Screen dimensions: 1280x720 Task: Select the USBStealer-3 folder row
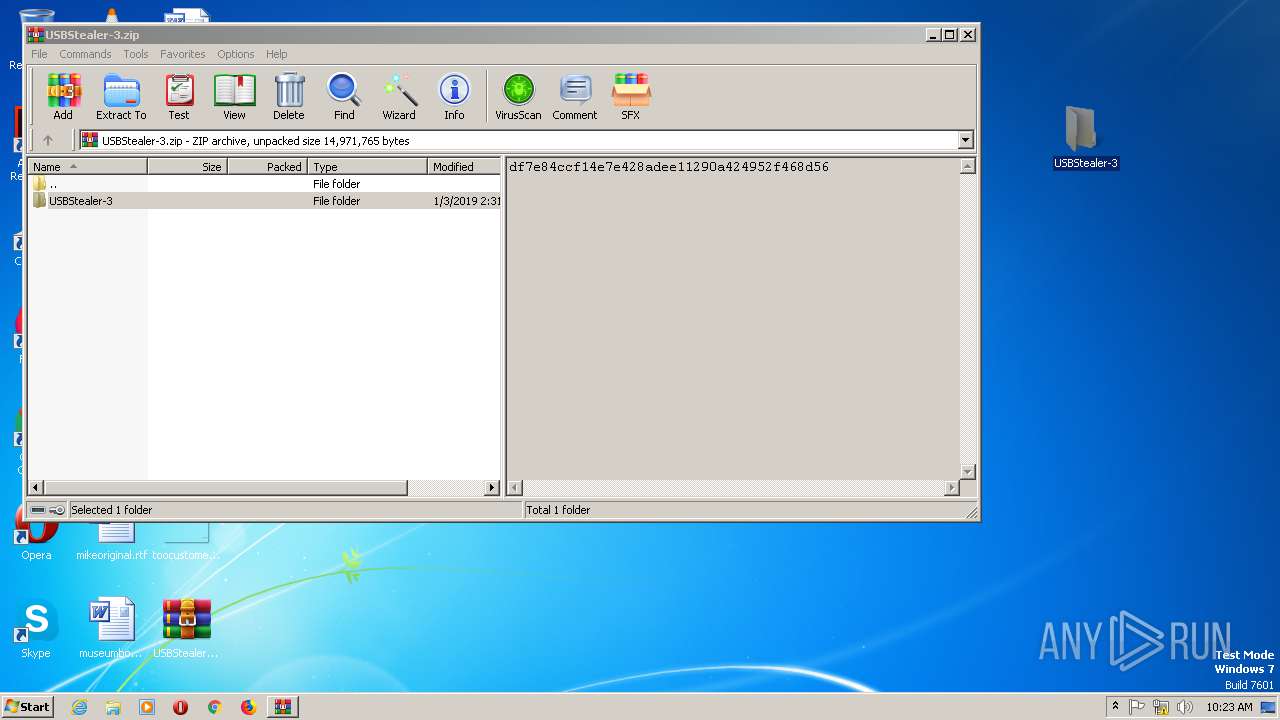[265, 201]
